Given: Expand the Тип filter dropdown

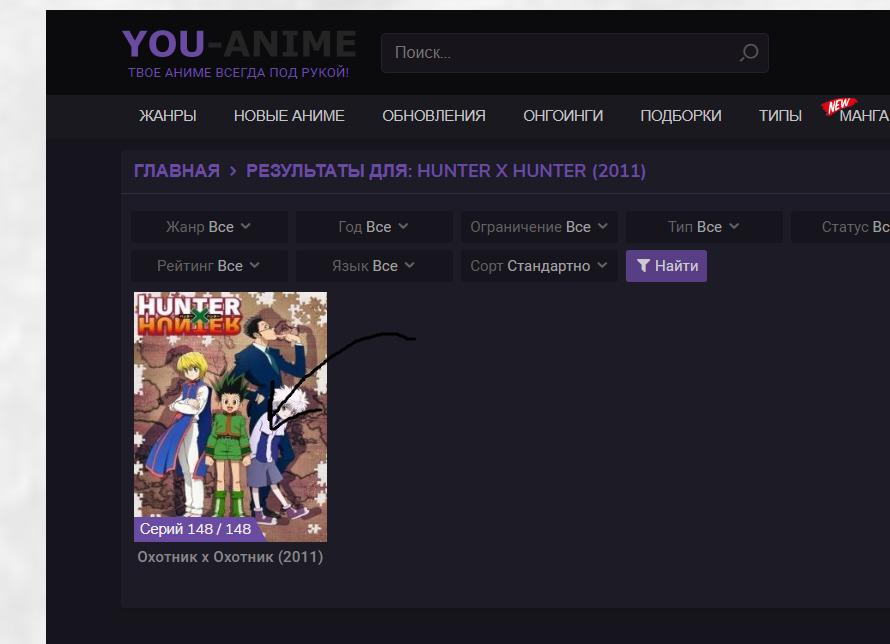Looking at the screenshot, I should pos(704,227).
